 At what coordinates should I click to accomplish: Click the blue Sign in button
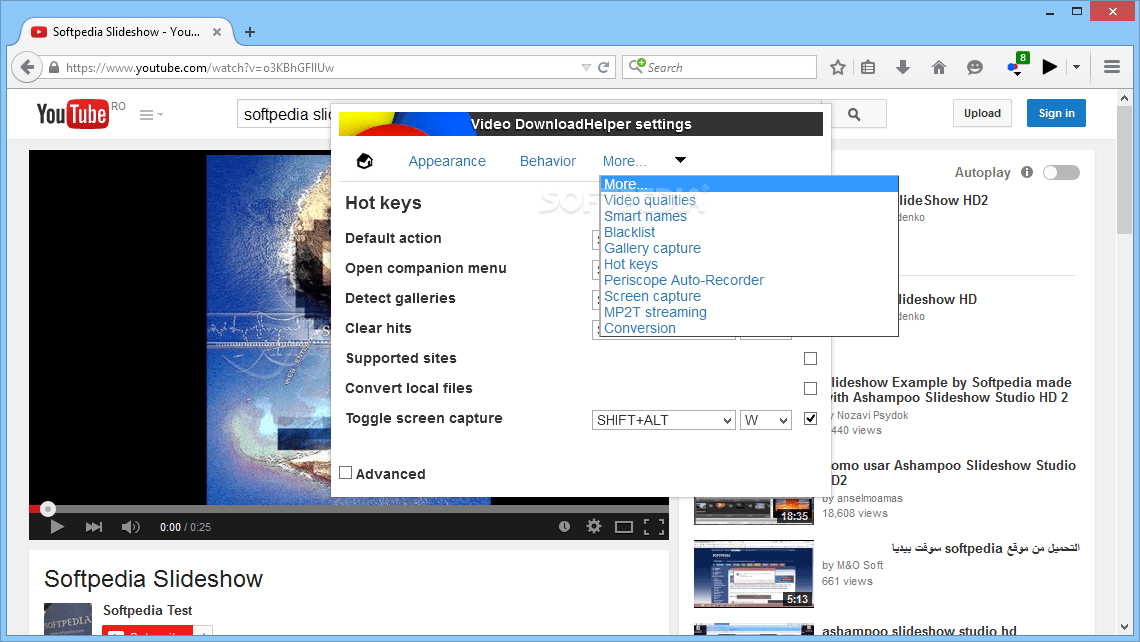tap(1056, 113)
